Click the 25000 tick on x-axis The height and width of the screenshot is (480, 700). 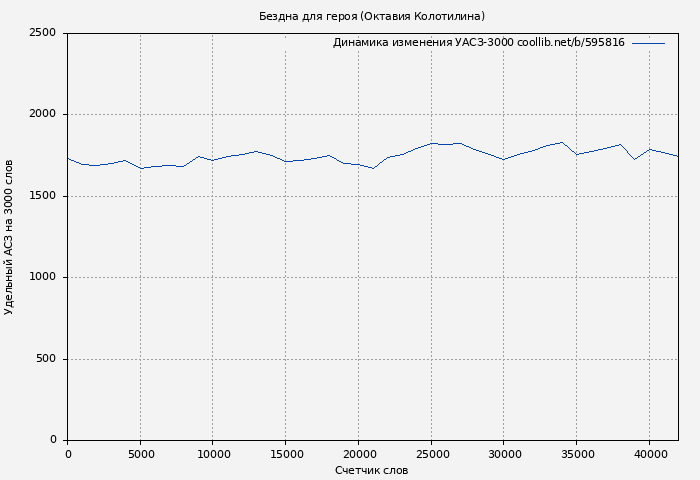pos(431,454)
